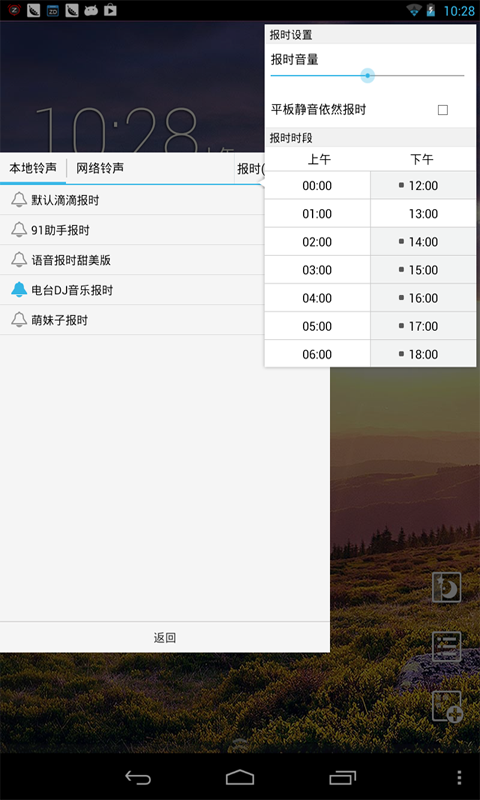
Task: Tap the blue bell of 电台DJ音乐报时
Action: 19,290
